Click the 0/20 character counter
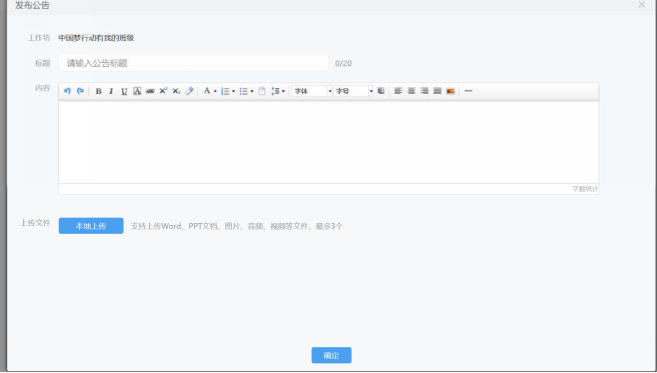Image resolution: width=657 pixels, height=373 pixels. pos(343,63)
